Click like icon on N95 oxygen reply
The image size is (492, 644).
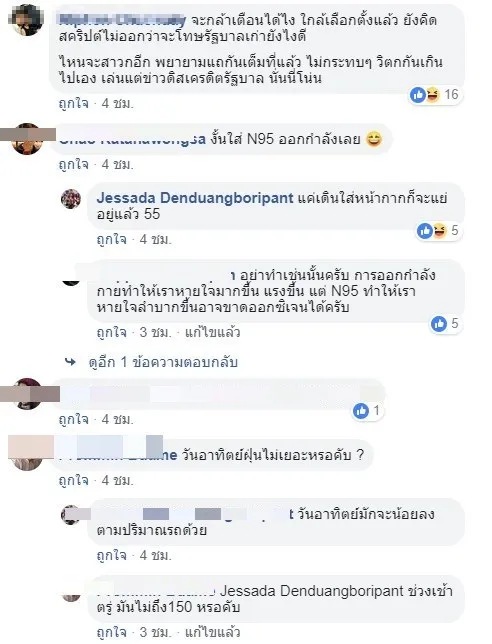439,324
